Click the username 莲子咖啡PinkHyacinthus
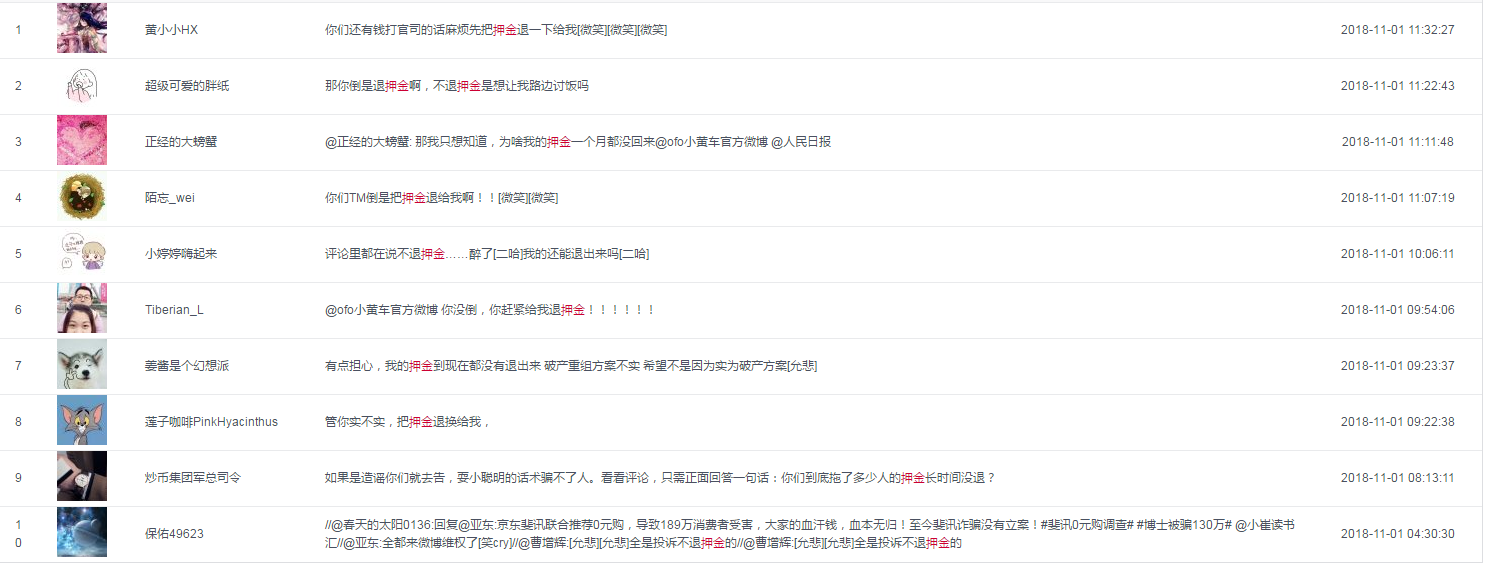Viewport: 1485px width, 564px height. pyautogui.click(x=211, y=422)
